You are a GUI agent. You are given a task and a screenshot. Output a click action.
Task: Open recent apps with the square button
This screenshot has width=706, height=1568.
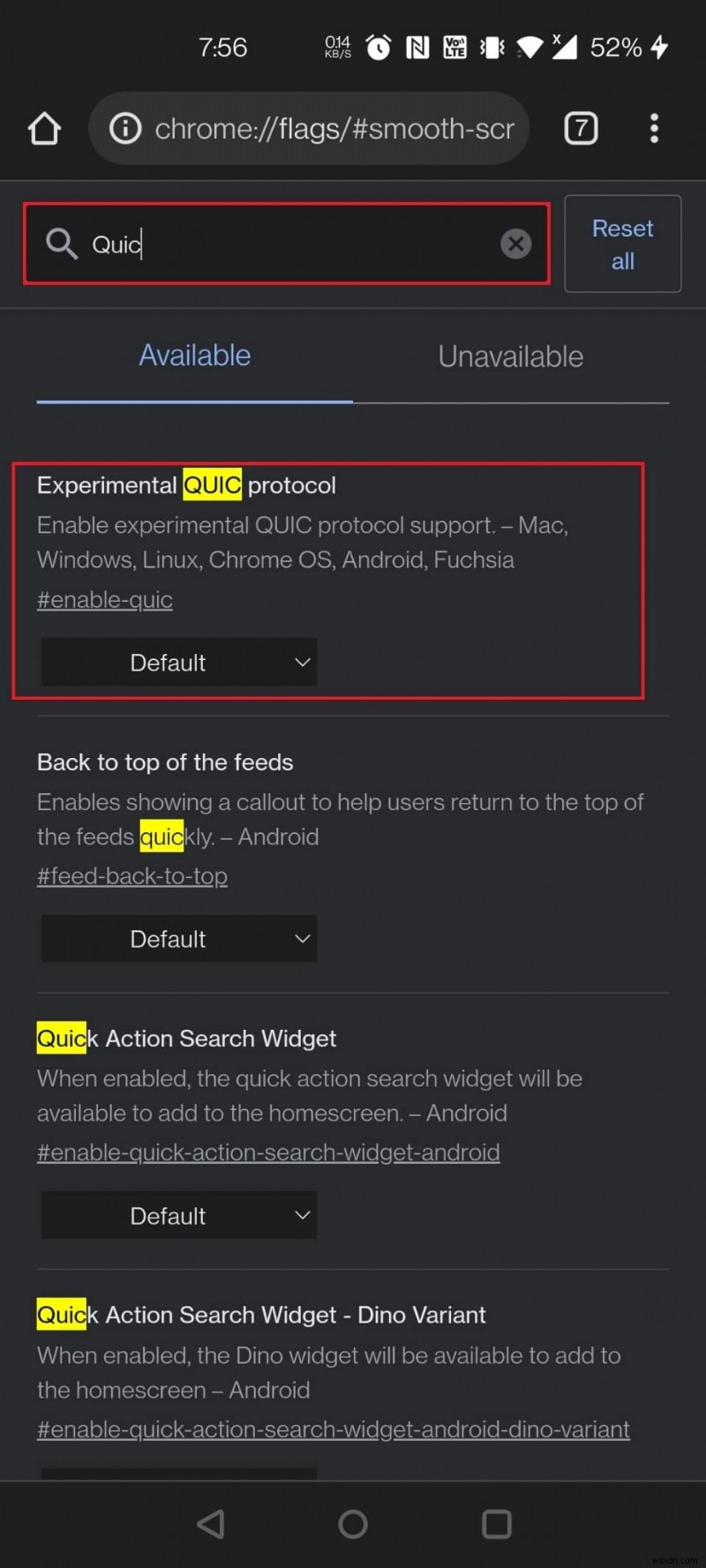pos(496,1523)
